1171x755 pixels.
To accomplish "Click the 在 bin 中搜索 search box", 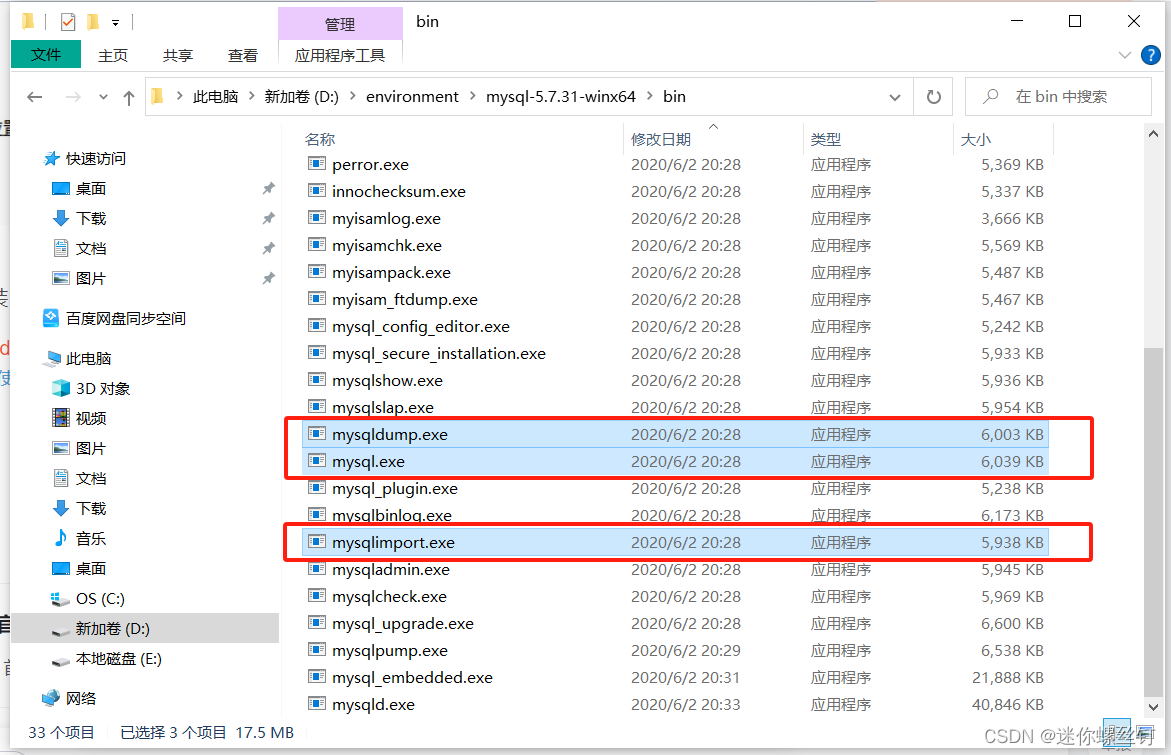I will pos(1058,96).
